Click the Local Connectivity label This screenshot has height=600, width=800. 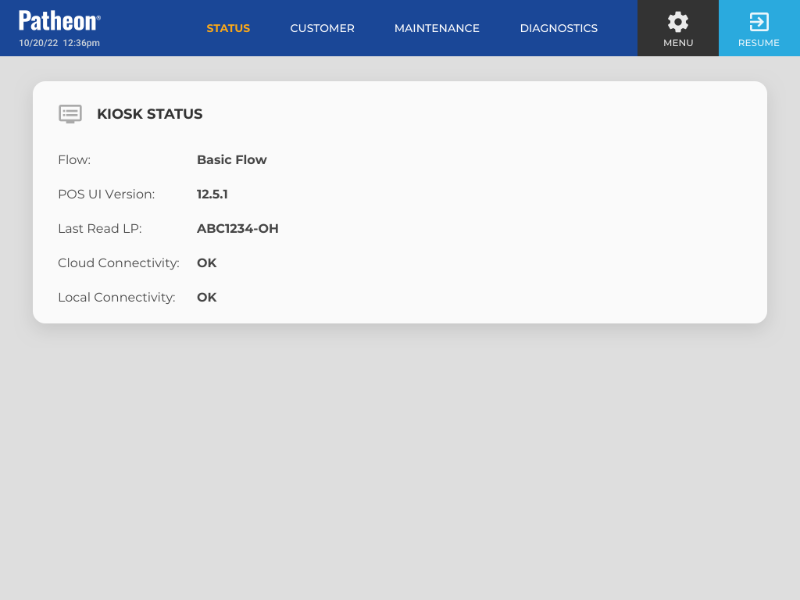coord(116,297)
